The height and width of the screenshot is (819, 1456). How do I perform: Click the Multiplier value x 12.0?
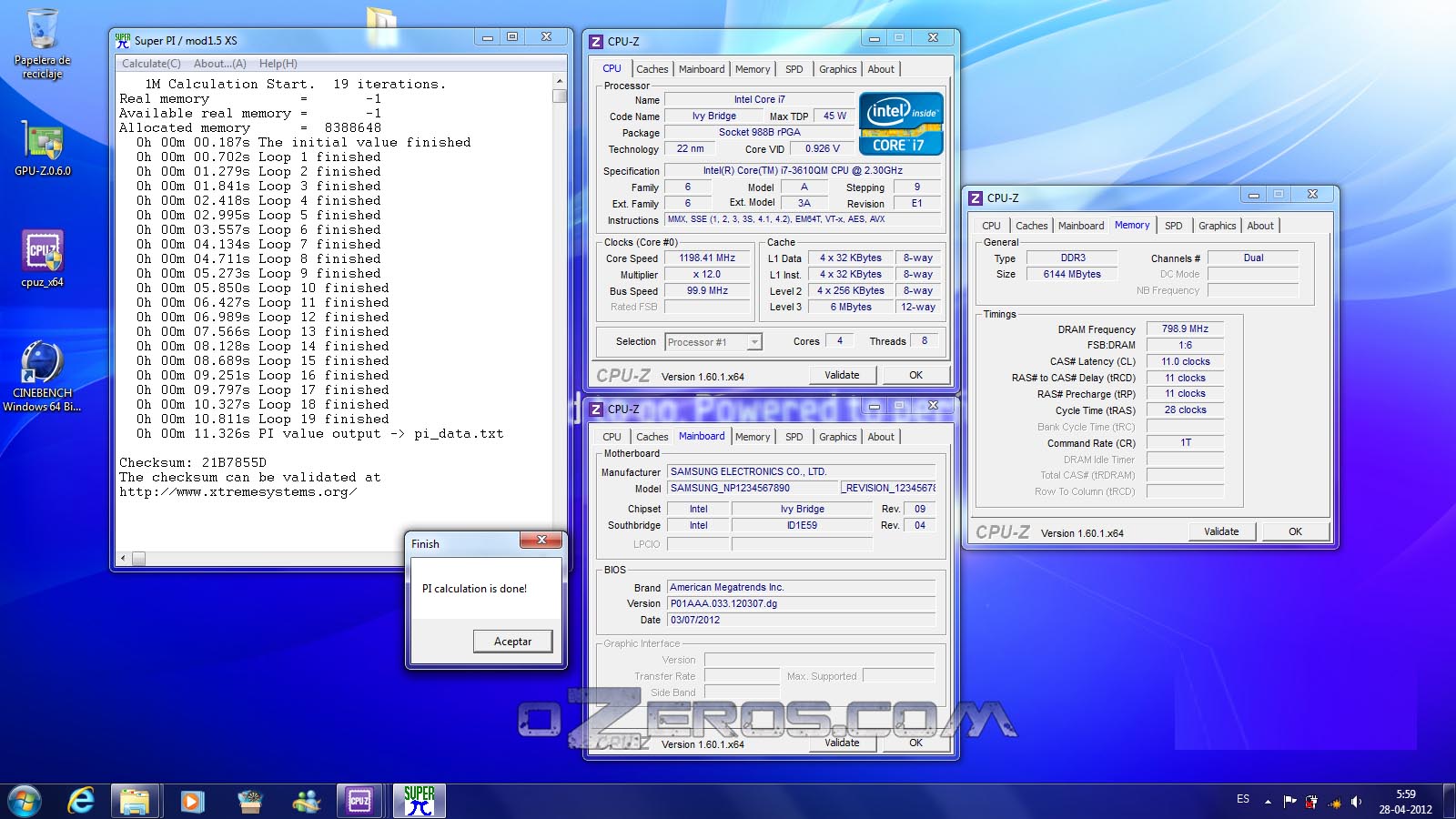tap(707, 275)
